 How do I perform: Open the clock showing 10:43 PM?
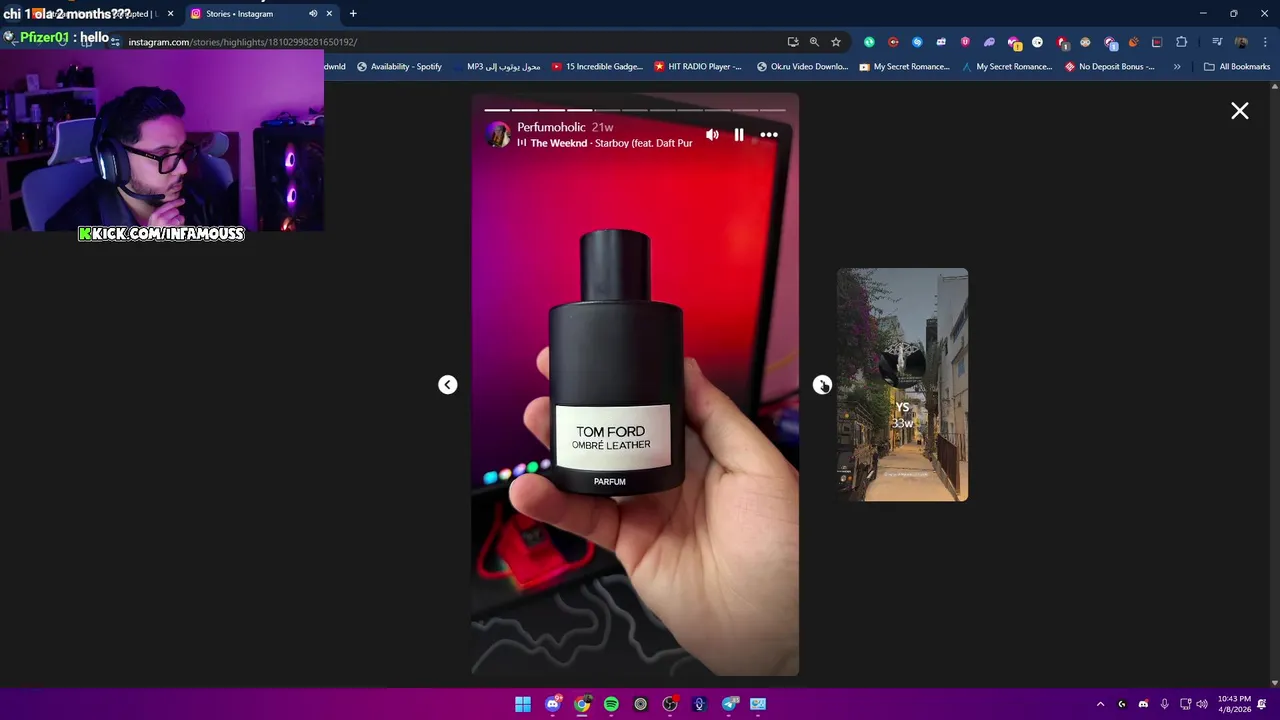click(x=1234, y=704)
